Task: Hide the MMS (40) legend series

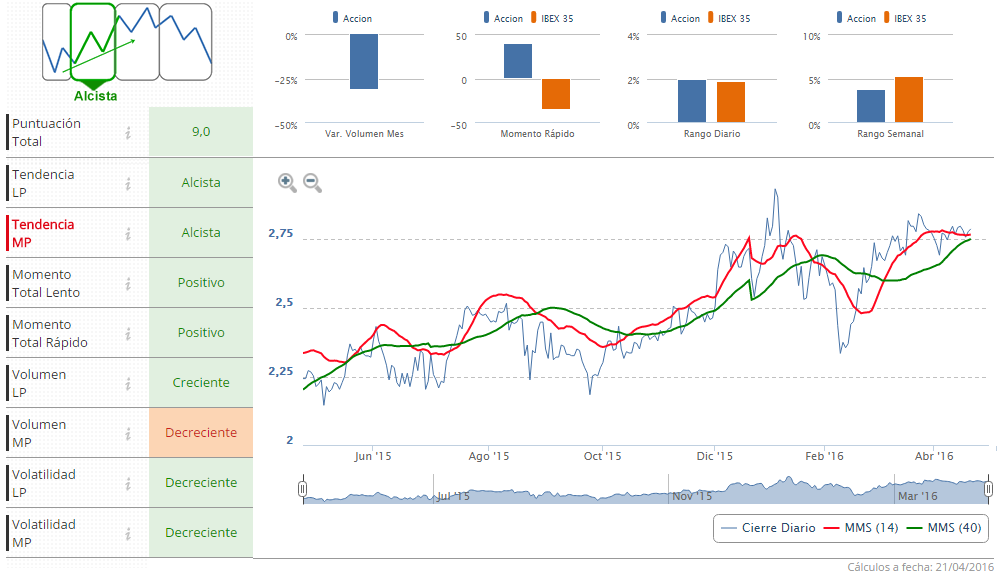Action: [943, 528]
